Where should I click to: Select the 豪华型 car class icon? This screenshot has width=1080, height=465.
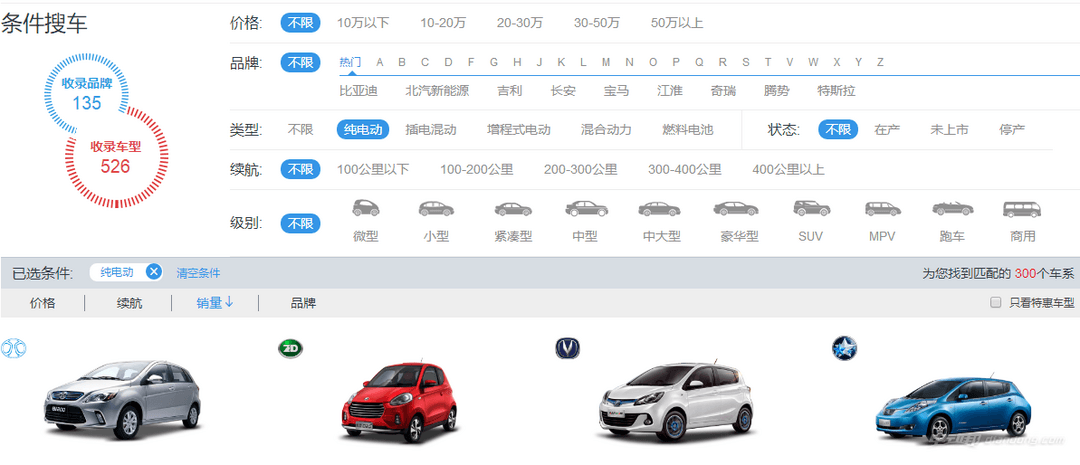(x=736, y=209)
